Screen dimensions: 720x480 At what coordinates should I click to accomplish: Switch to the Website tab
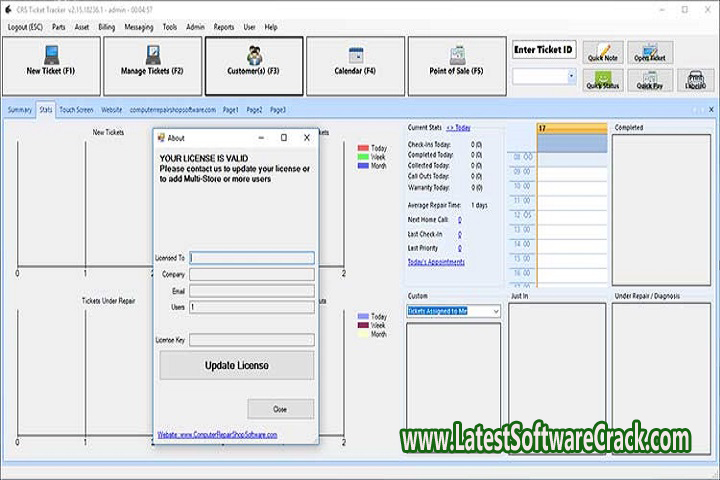[112, 110]
